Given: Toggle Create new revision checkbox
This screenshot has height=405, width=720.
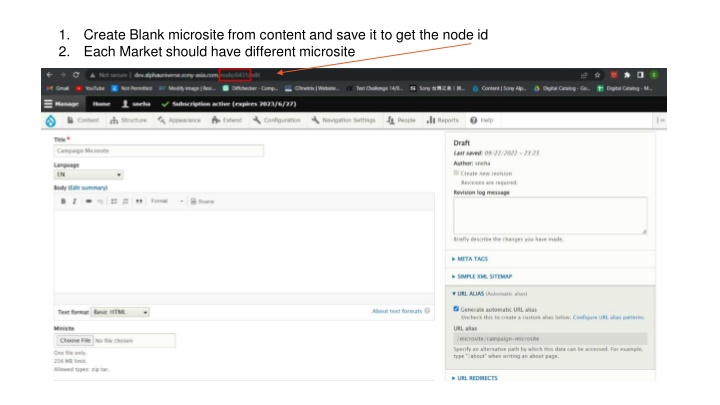Looking at the screenshot, I should point(456,173).
